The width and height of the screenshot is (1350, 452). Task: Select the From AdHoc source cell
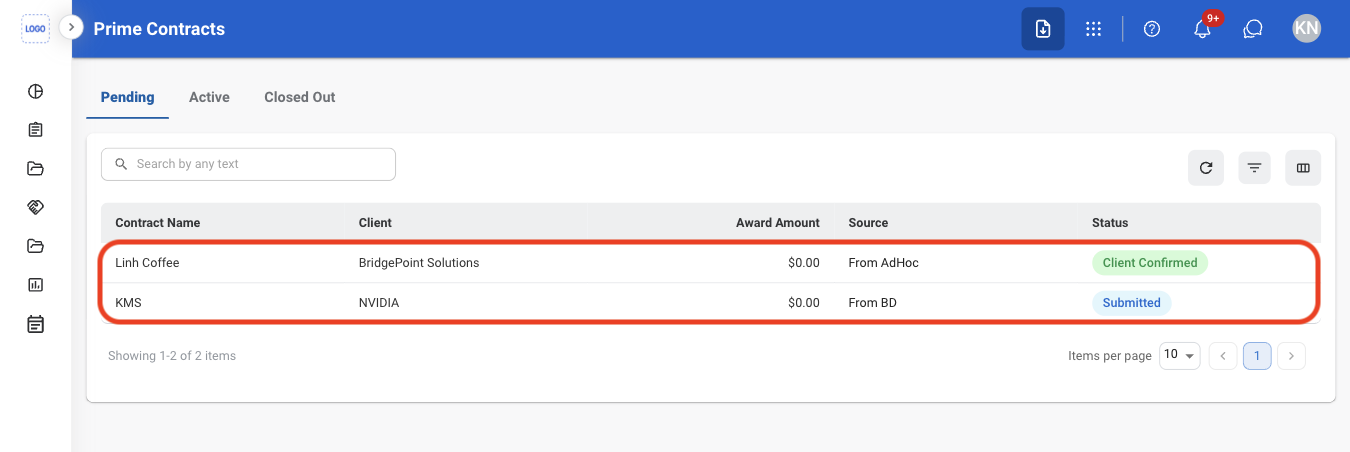(883, 263)
